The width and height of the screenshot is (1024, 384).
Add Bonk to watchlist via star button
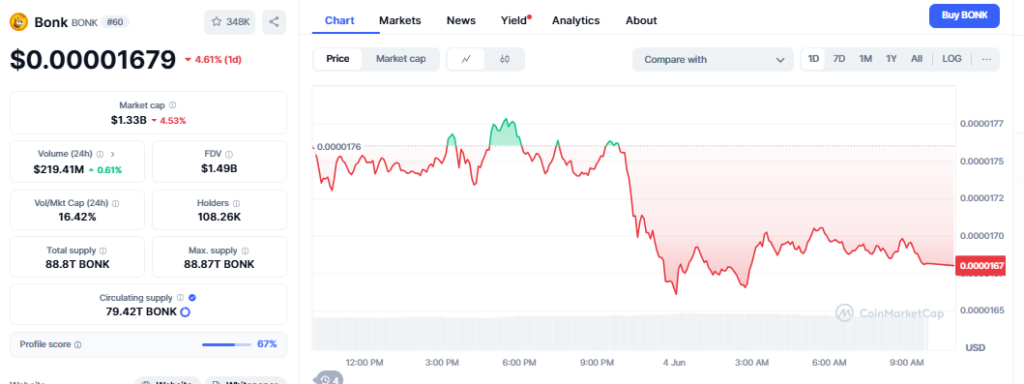click(x=230, y=22)
